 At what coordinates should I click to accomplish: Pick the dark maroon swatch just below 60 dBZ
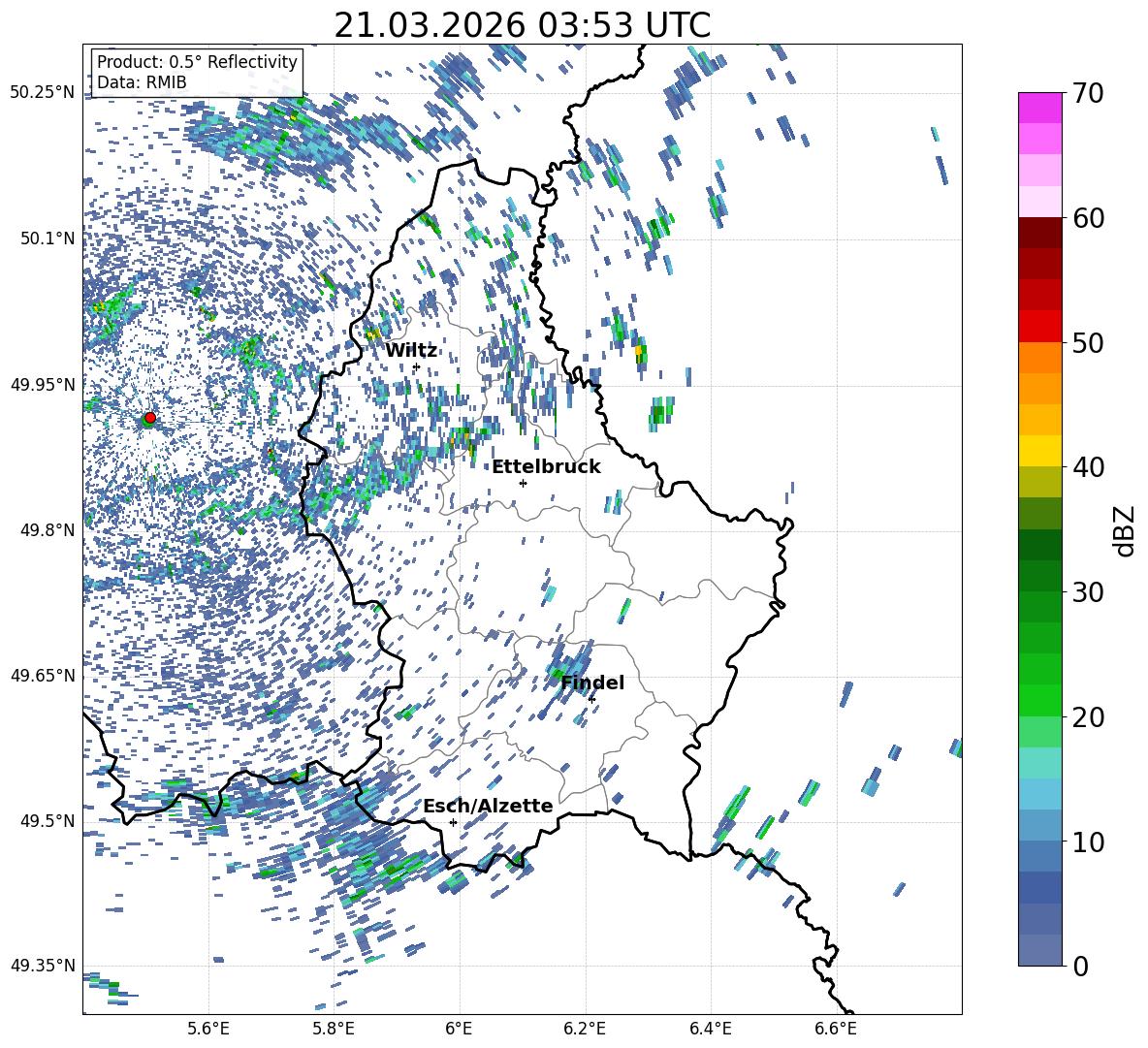click(x=1039, y=233)
